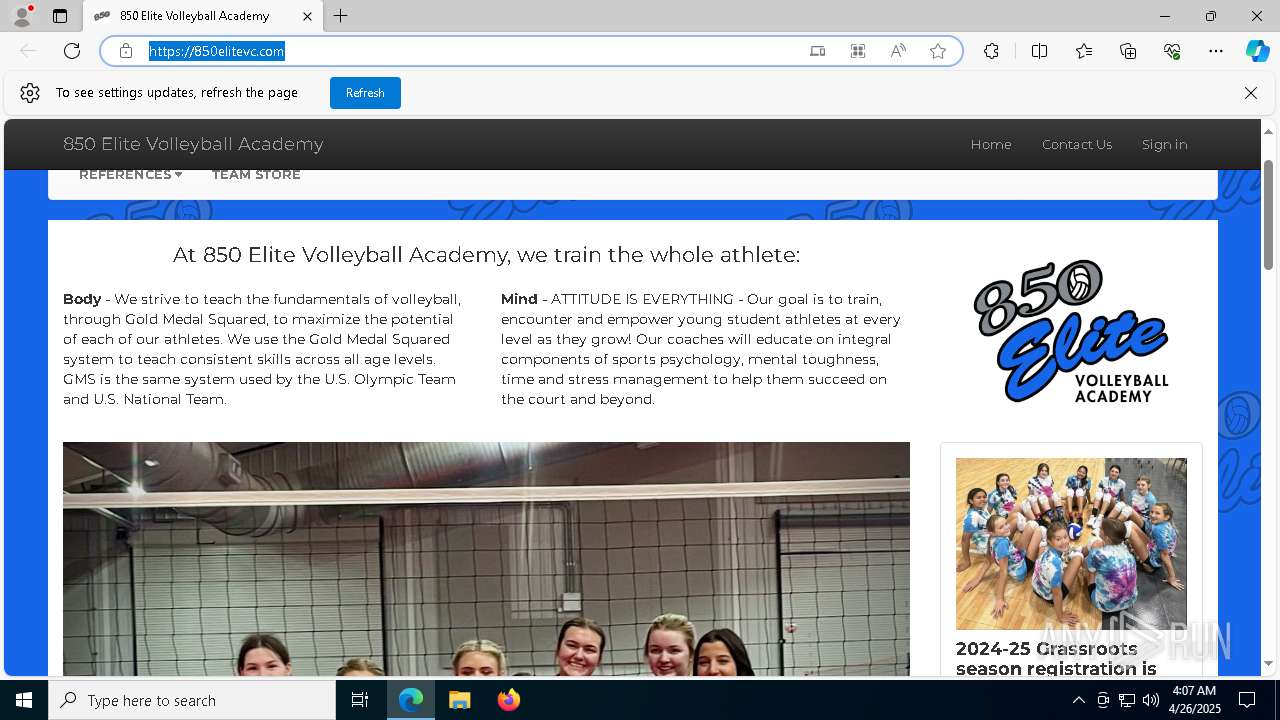Screen dimensions: 1280x720
Task: Click the settings gear icon in notification bar
Action: click(x=30, y=93)
